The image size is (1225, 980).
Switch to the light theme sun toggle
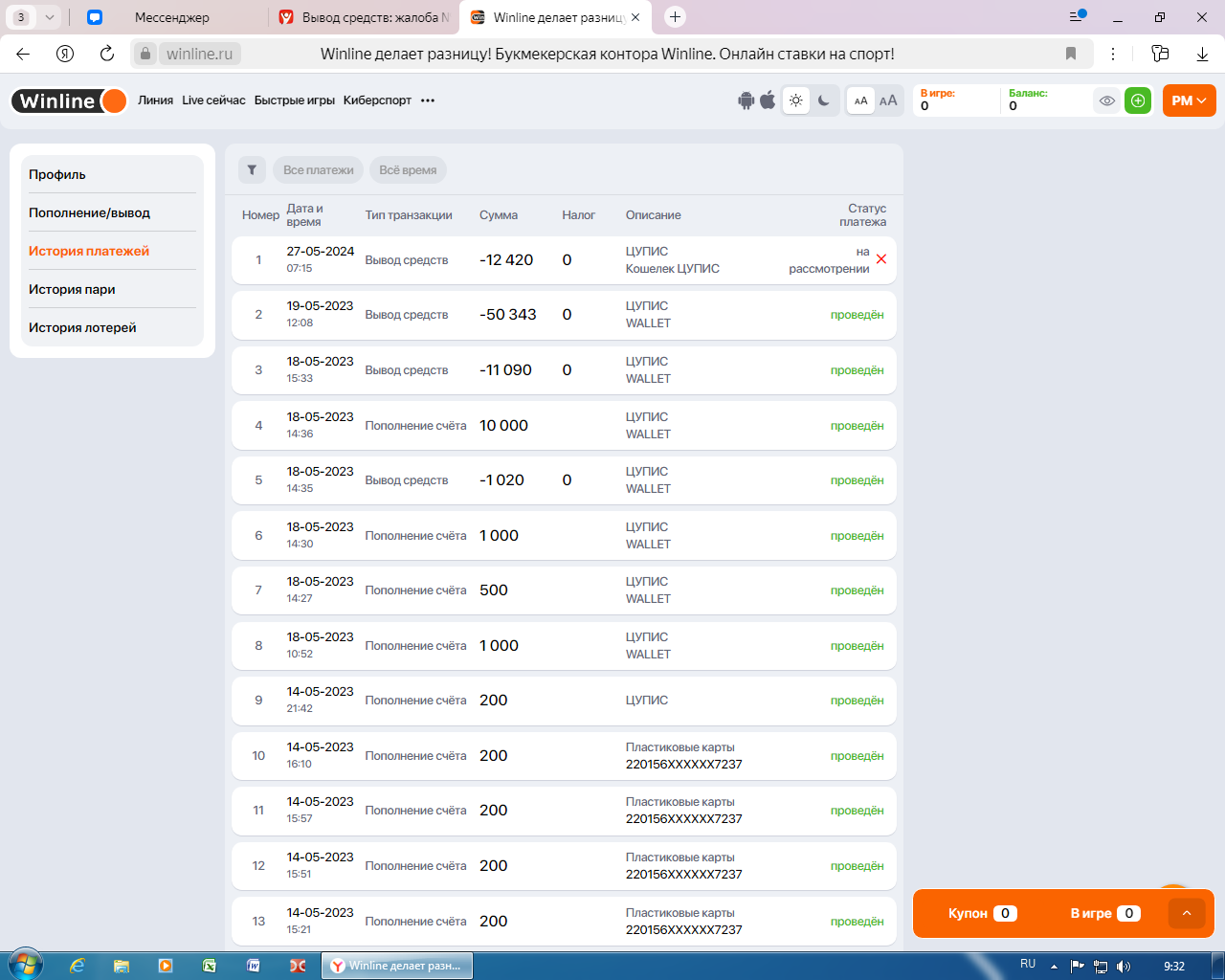tap(796, 100)
